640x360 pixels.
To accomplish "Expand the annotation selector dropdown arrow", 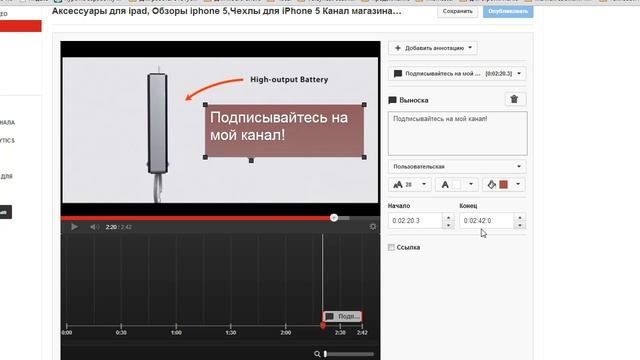I will point(519,73).
